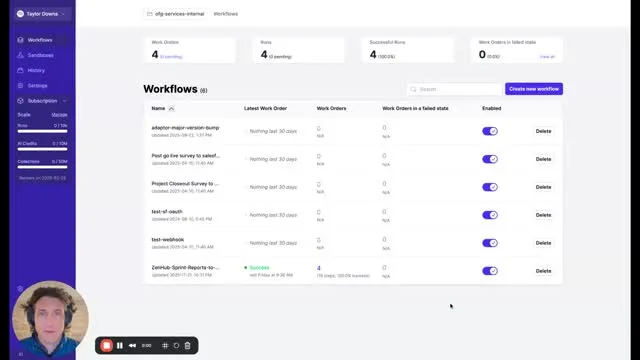This screenshot has width=640, height=360.
Task: Open the Sandboxes flask icon
Action: [x=20, y=55]
